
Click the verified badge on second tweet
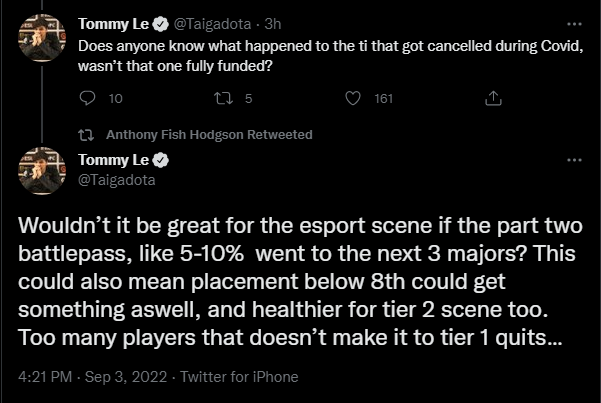158,160
